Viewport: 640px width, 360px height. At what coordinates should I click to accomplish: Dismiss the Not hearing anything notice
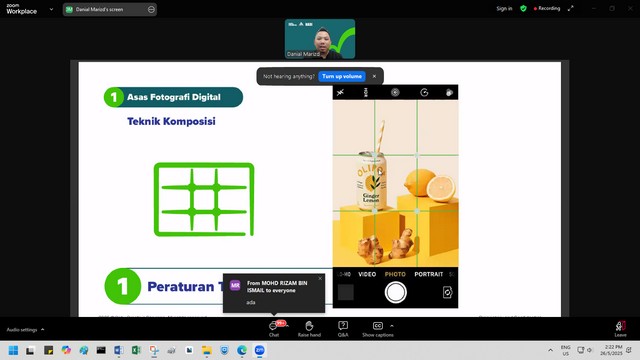(x=374, y=76)
